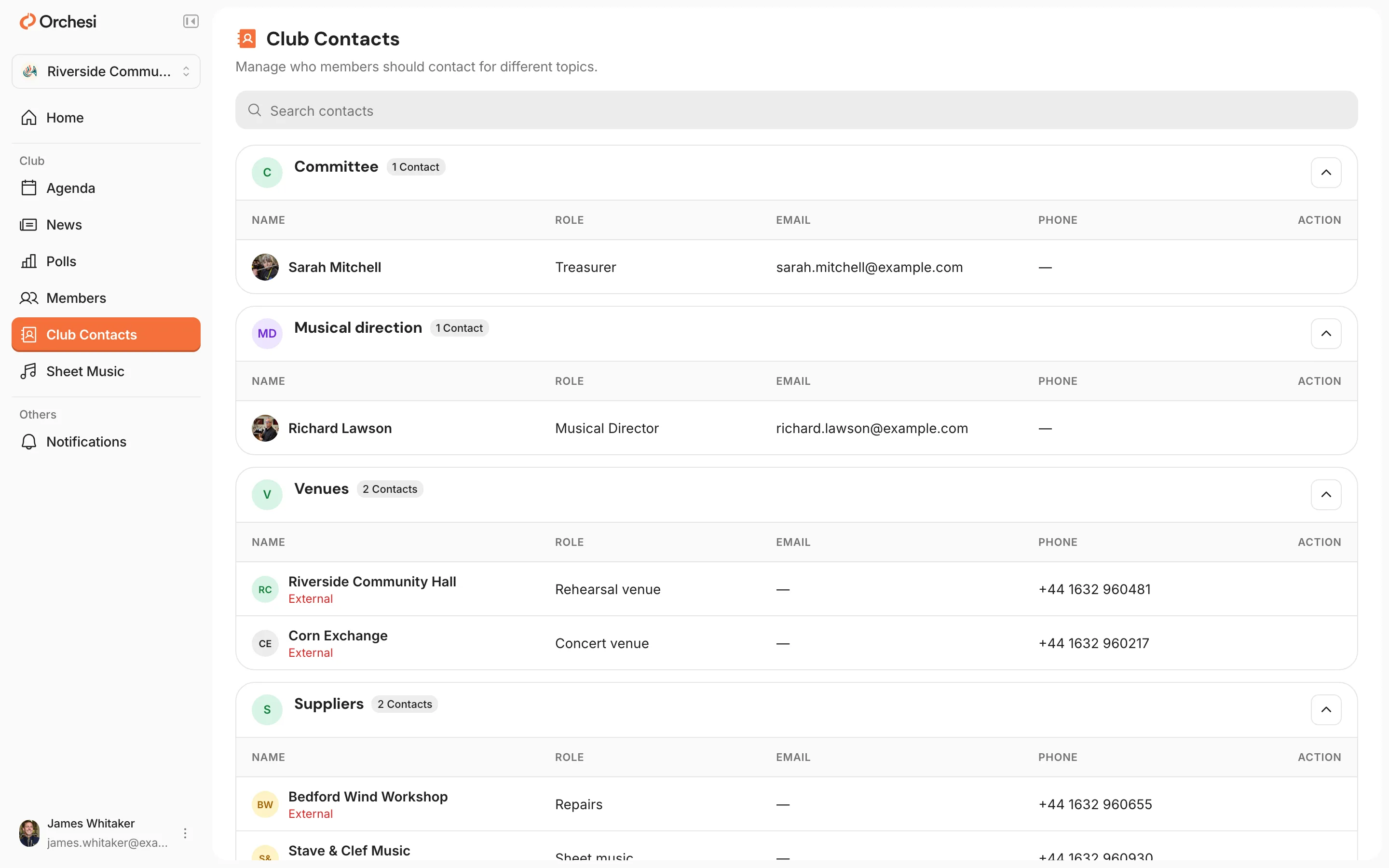Viewport: 1389px width, 868px height.
Task: Click phone number +44 1632 960217
Action: tap(1093, 644)
